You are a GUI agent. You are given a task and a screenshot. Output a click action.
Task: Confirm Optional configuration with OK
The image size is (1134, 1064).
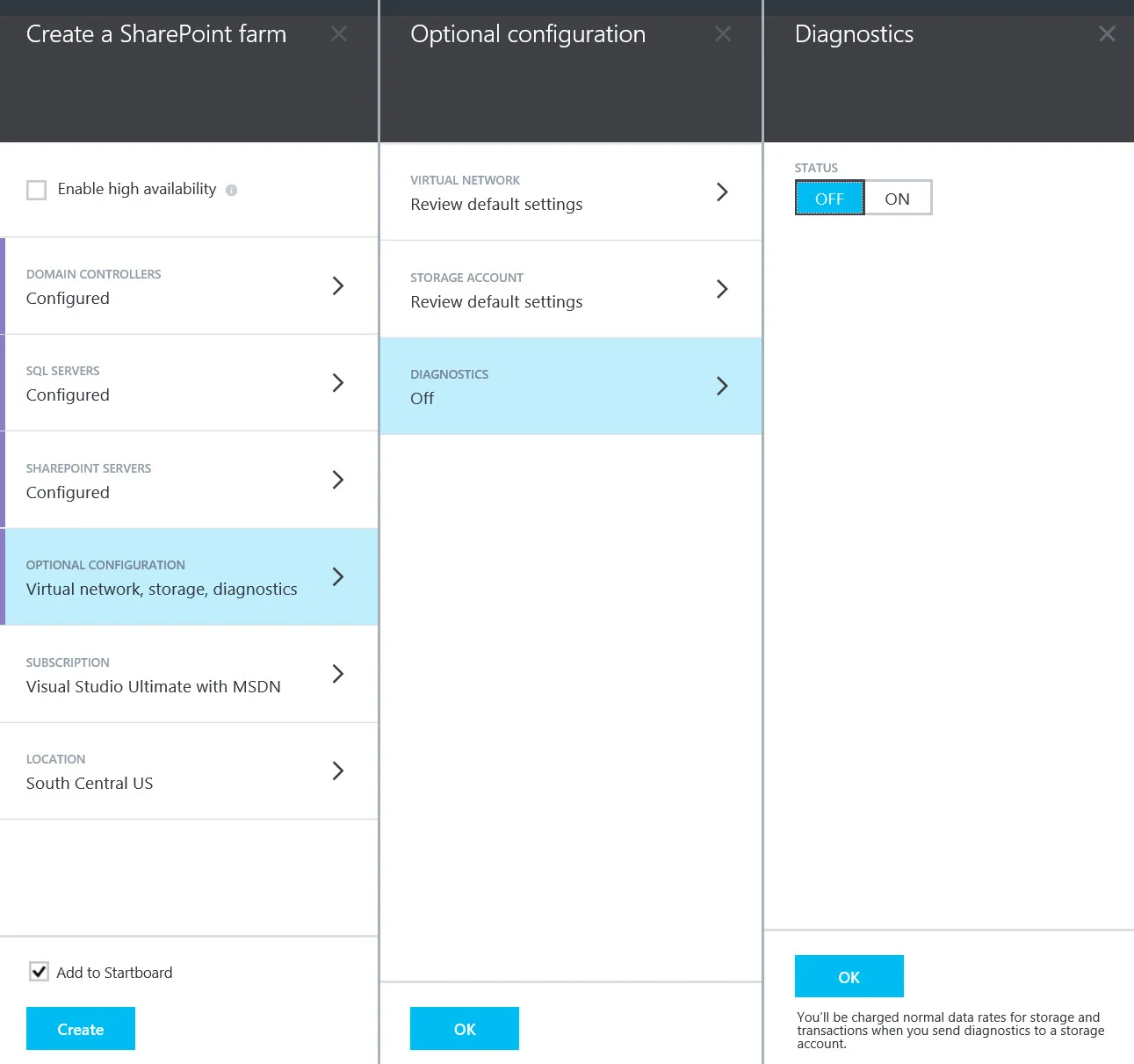click(x=464, y=1028)
